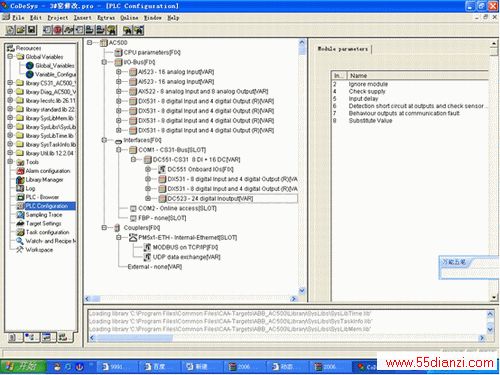This screenshot has height=375, width=500.
Task: Click the Find next toolbar icon
Action: tap(138, 30)
